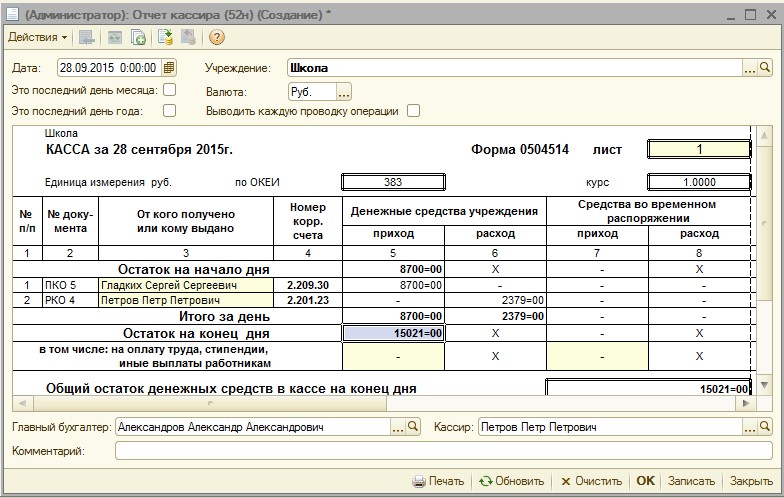Click the search icon next to Главный бухгалтер
Screen dimensions: 784x498
[x=414, y=427]
